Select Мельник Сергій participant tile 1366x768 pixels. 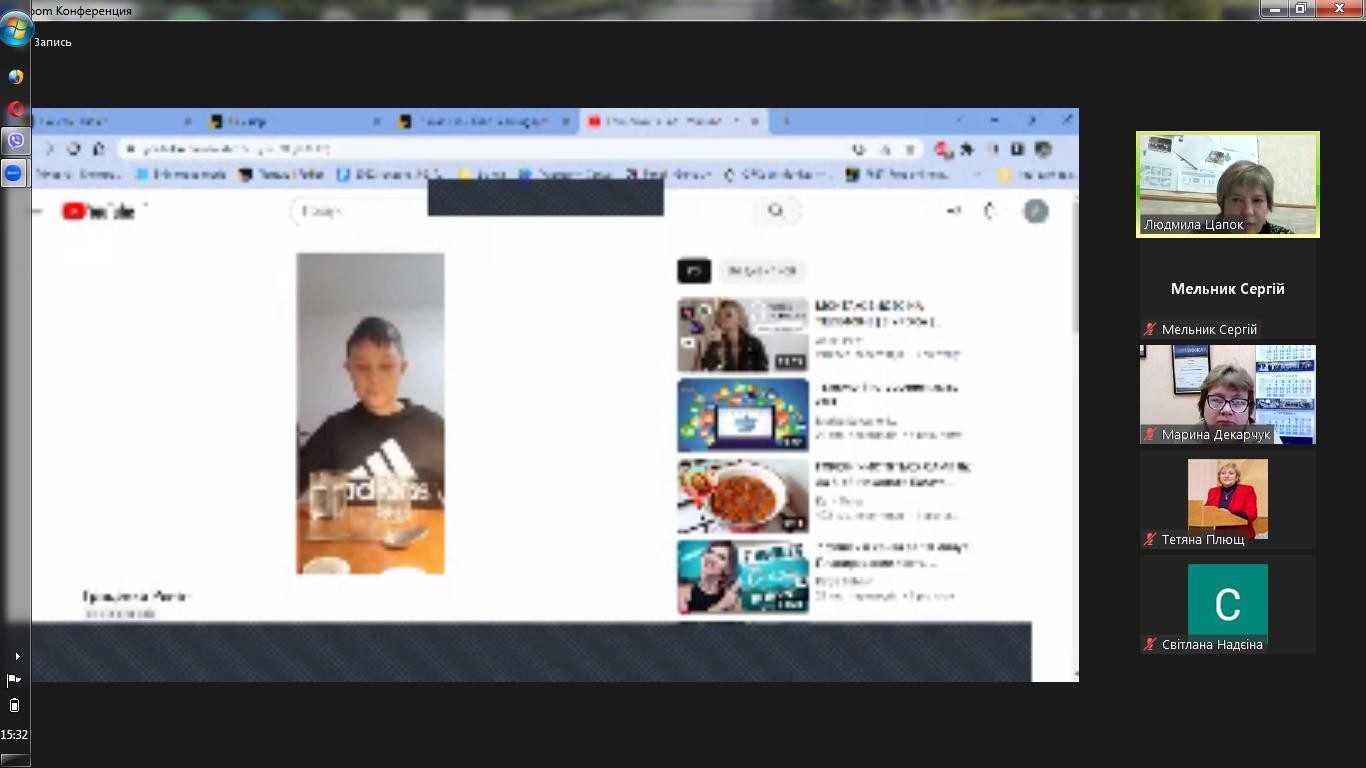coord(1228,290)
